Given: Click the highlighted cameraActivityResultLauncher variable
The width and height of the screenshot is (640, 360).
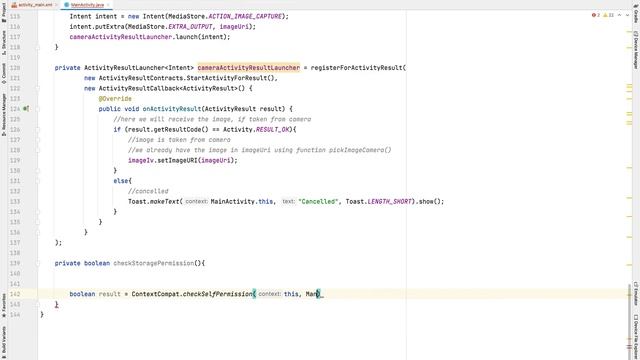Looking at the screenshot, I should 249,68.
